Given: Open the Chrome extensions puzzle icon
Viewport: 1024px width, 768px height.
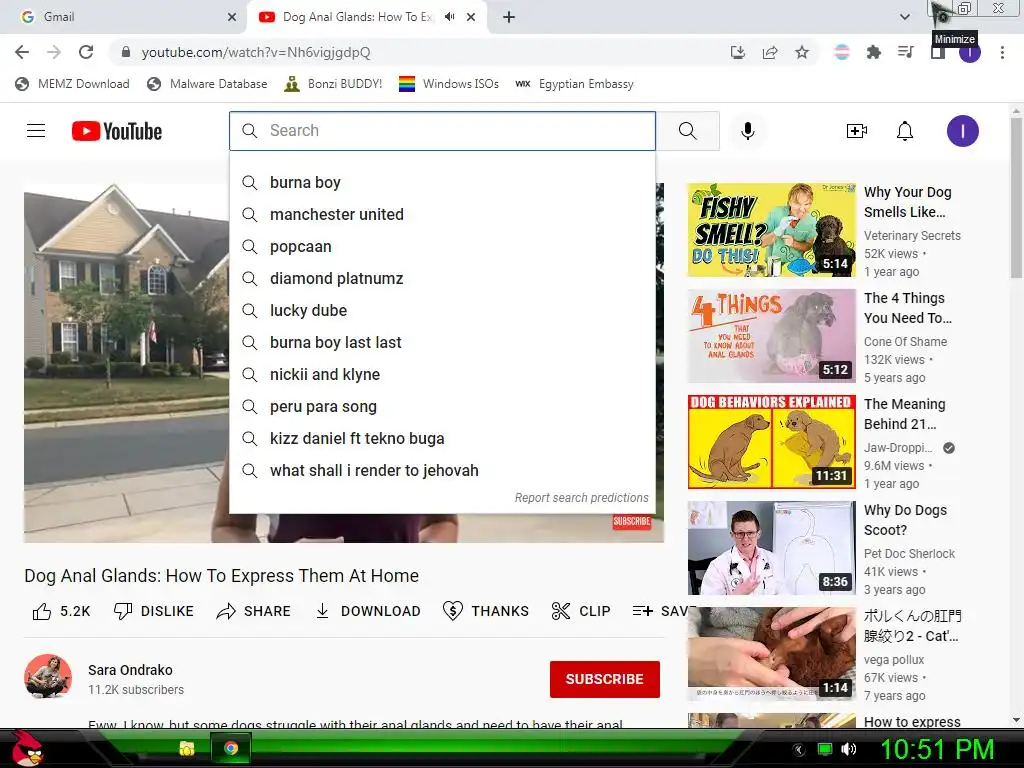Looking at the screenshot, I should coord(873,52).
